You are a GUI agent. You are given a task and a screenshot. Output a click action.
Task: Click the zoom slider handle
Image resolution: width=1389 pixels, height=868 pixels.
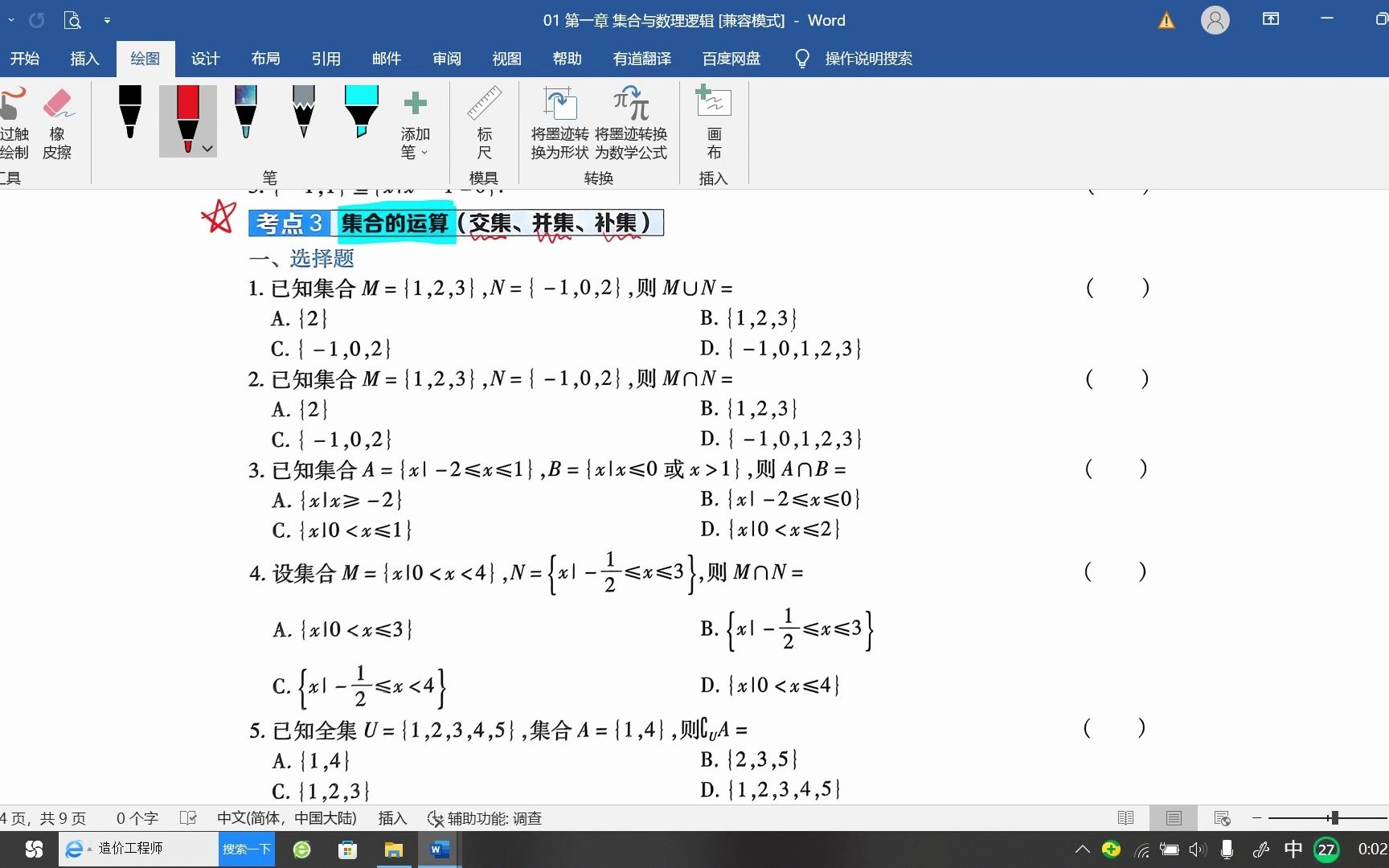(1334, 818)
